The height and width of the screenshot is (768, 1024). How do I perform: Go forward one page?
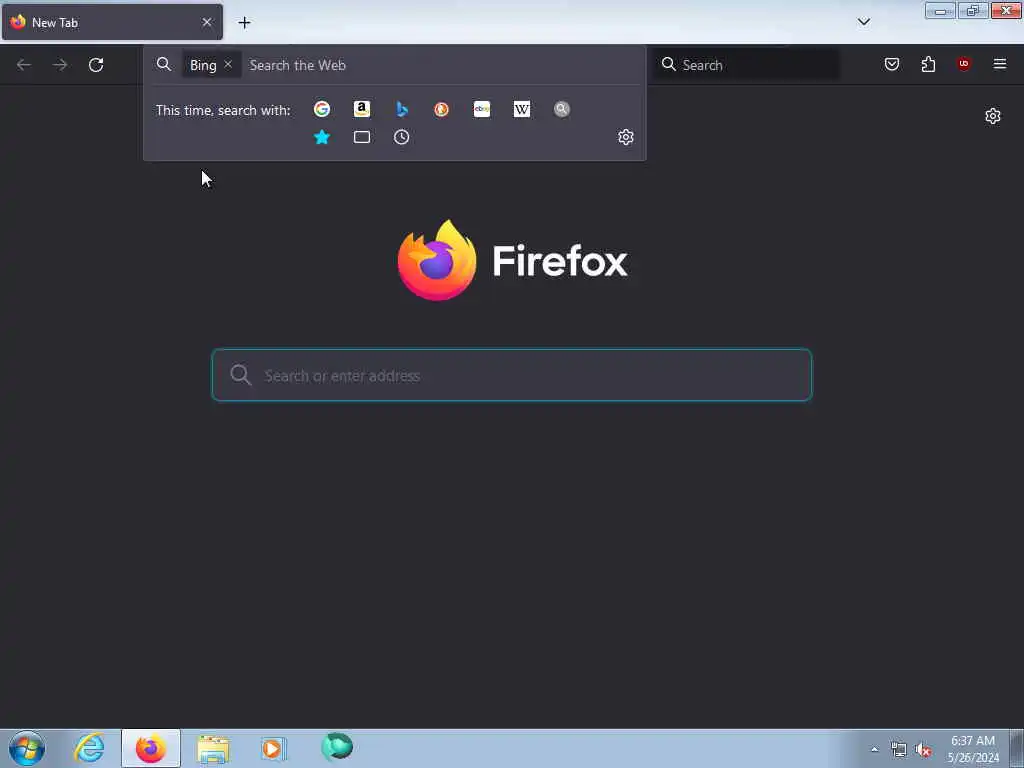[x=60, y=65]
